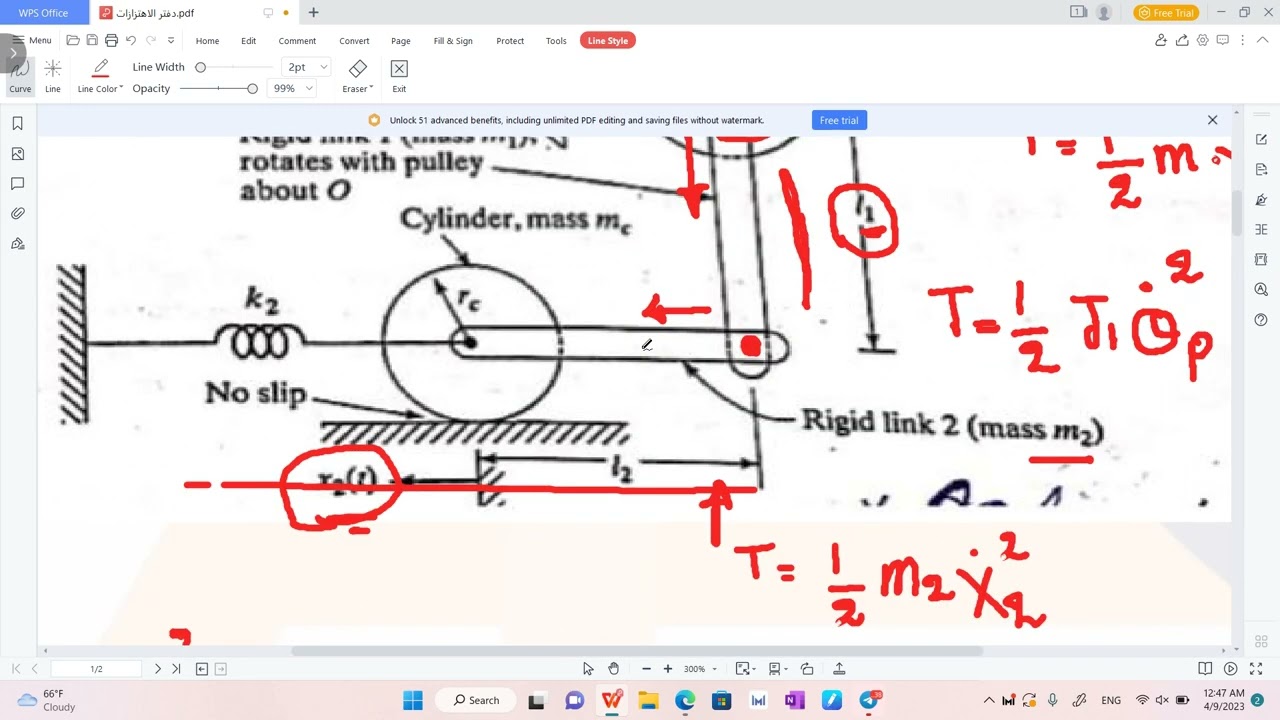This screenshot has width=1280, height=720.
Task: Click the blue Free trial banner button
Action: [x=839, y=120]
